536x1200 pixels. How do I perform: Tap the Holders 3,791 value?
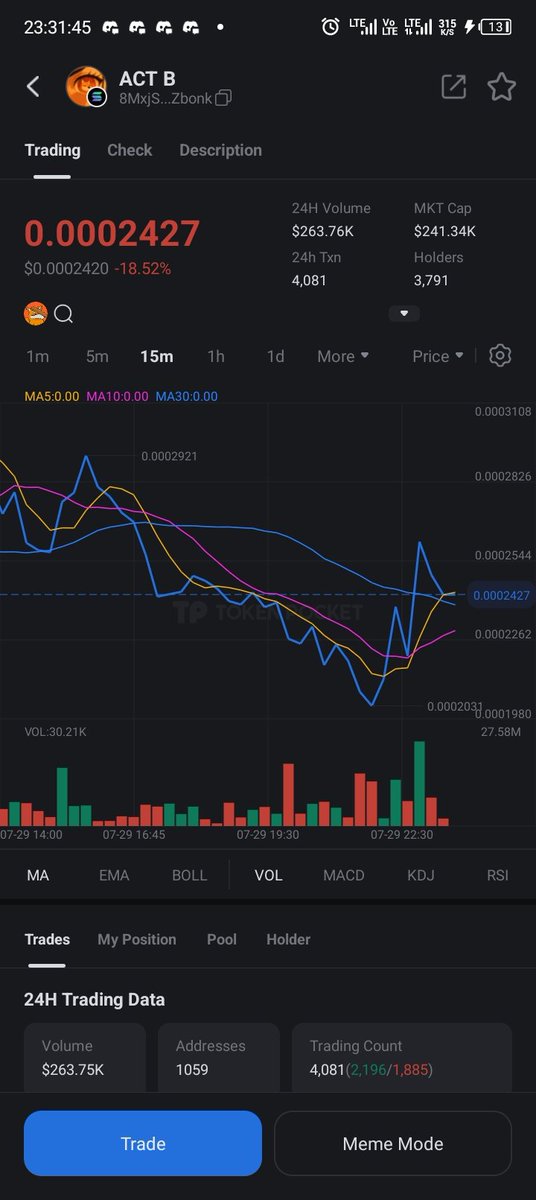[432, 281]
